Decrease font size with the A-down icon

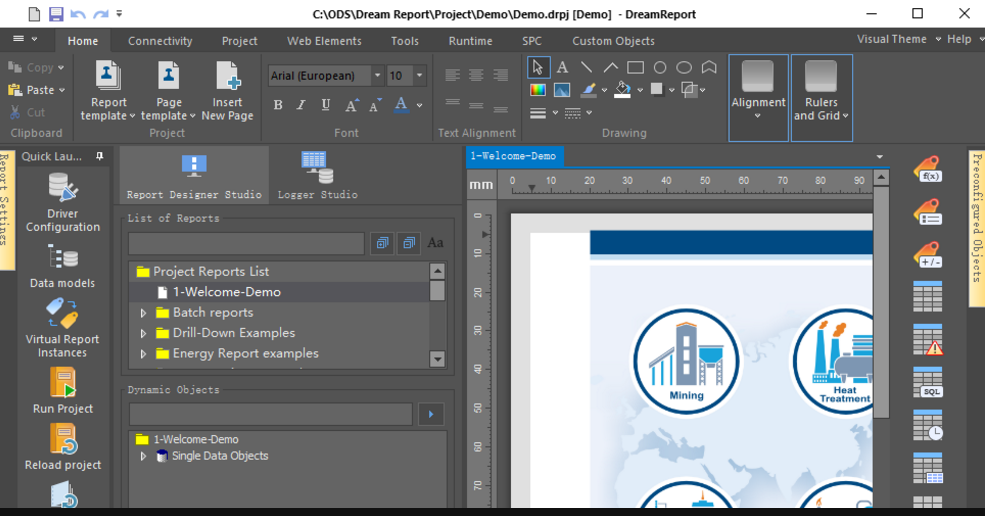(x=375, y=105)
